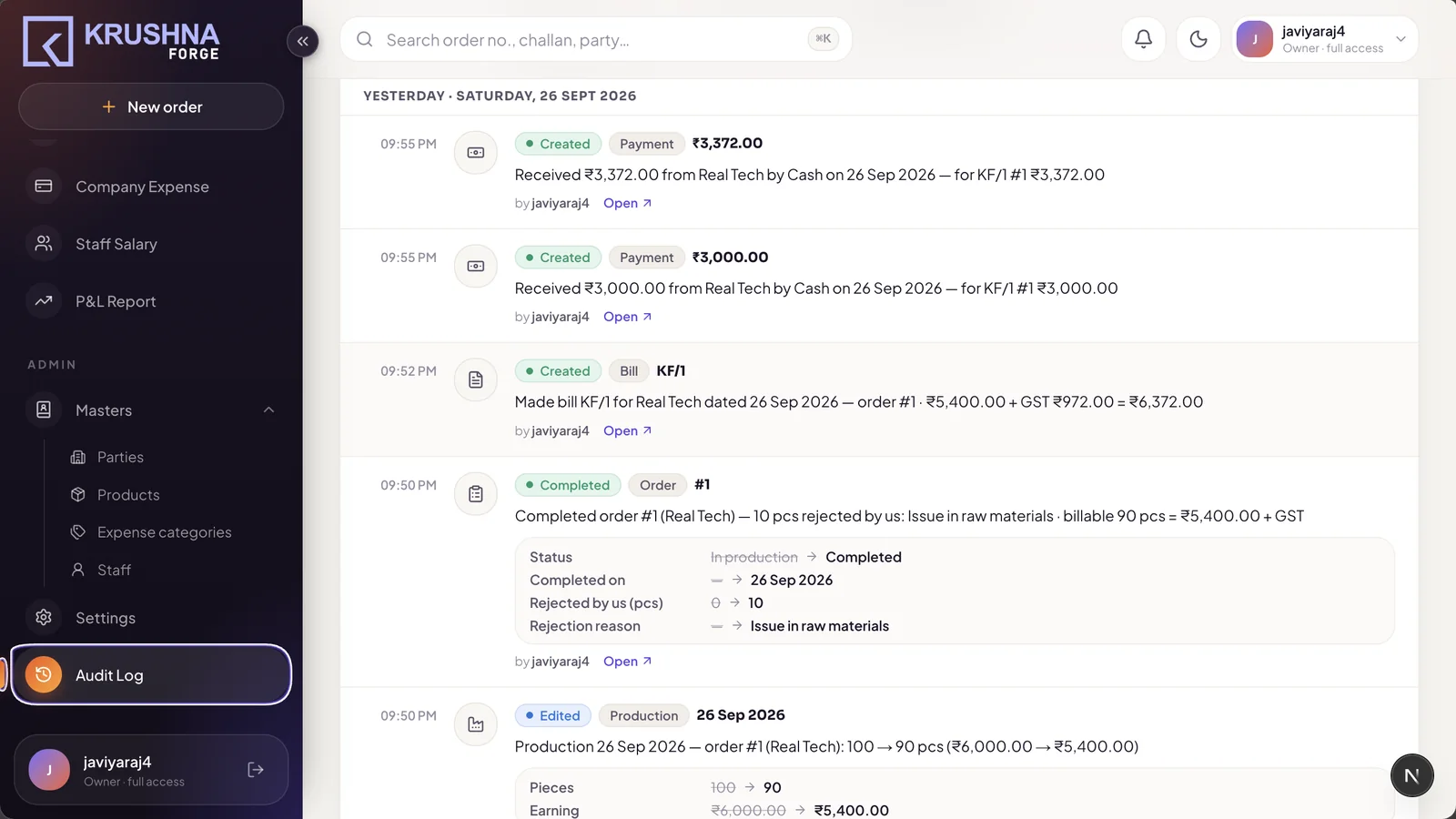Click the Edited badge on production entry
1456x819 pixels.
tap(553, 715)
